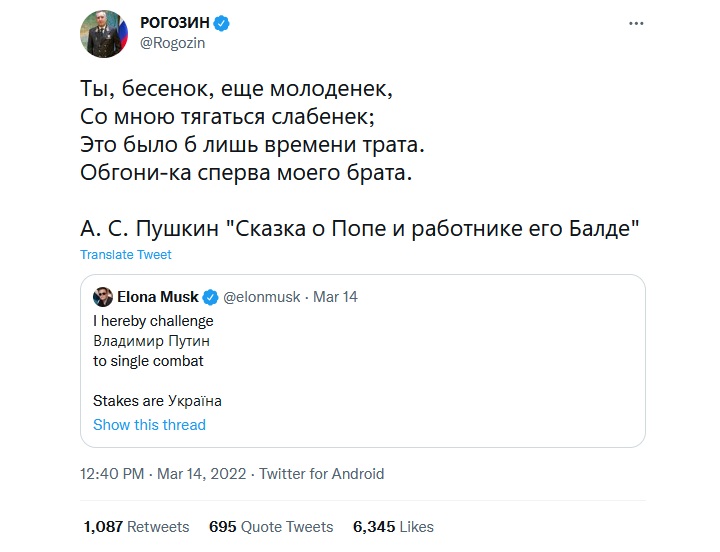View the 6,345 Likes list
Viewport: 720px width, 552px height.
pos(393,526)
